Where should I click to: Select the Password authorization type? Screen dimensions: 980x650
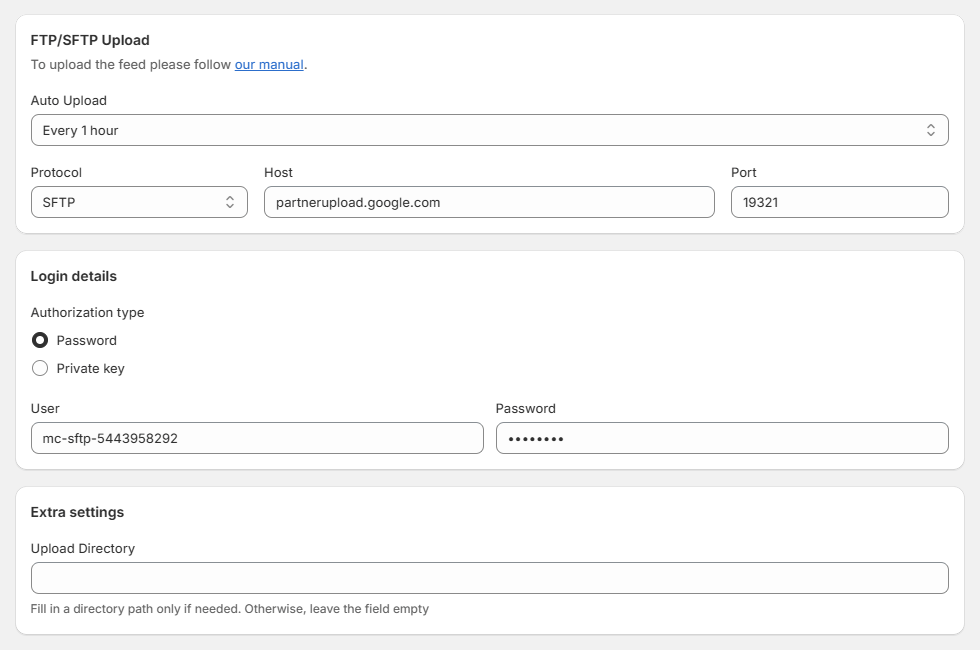(40, 340)
